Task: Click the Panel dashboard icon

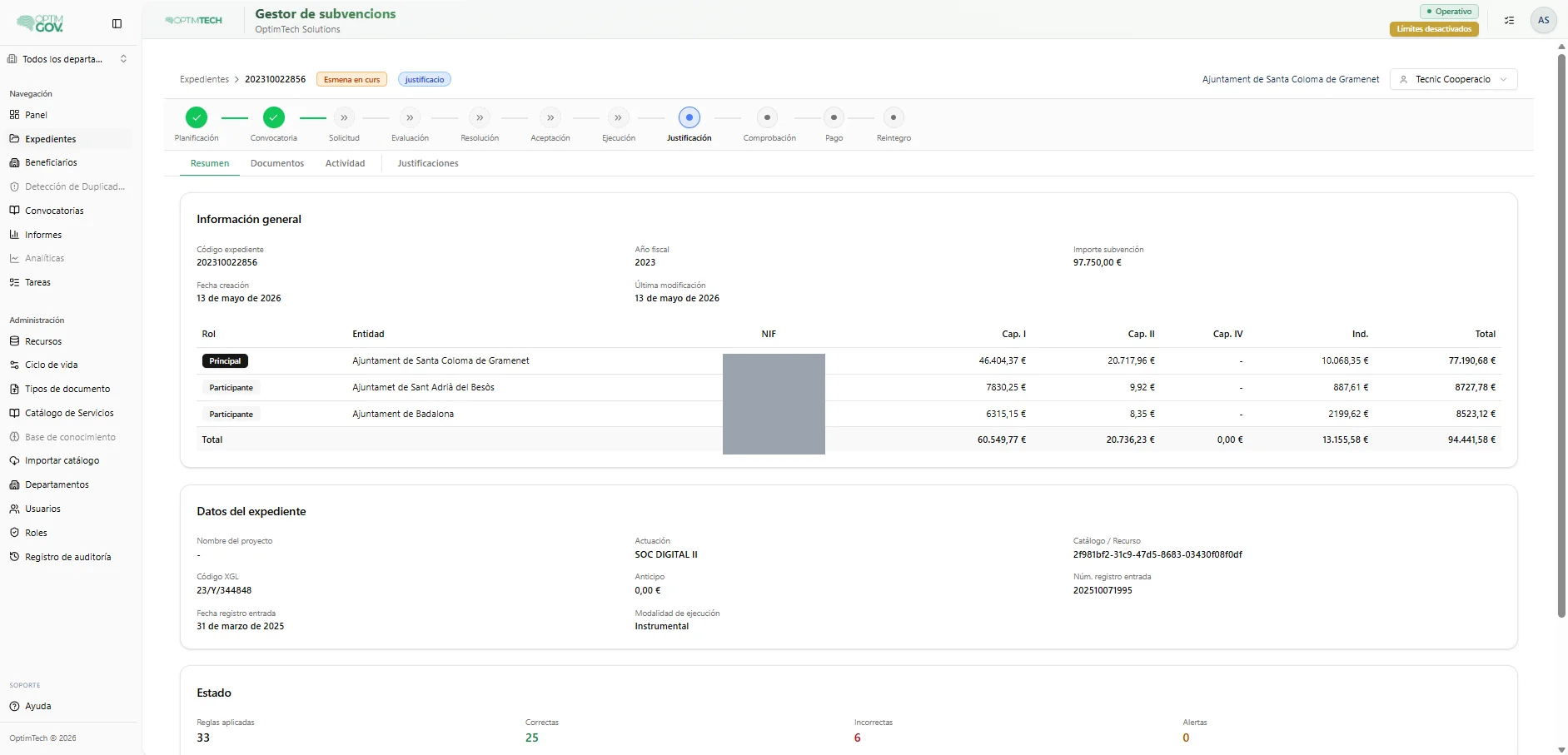Action: pos(14,115)
